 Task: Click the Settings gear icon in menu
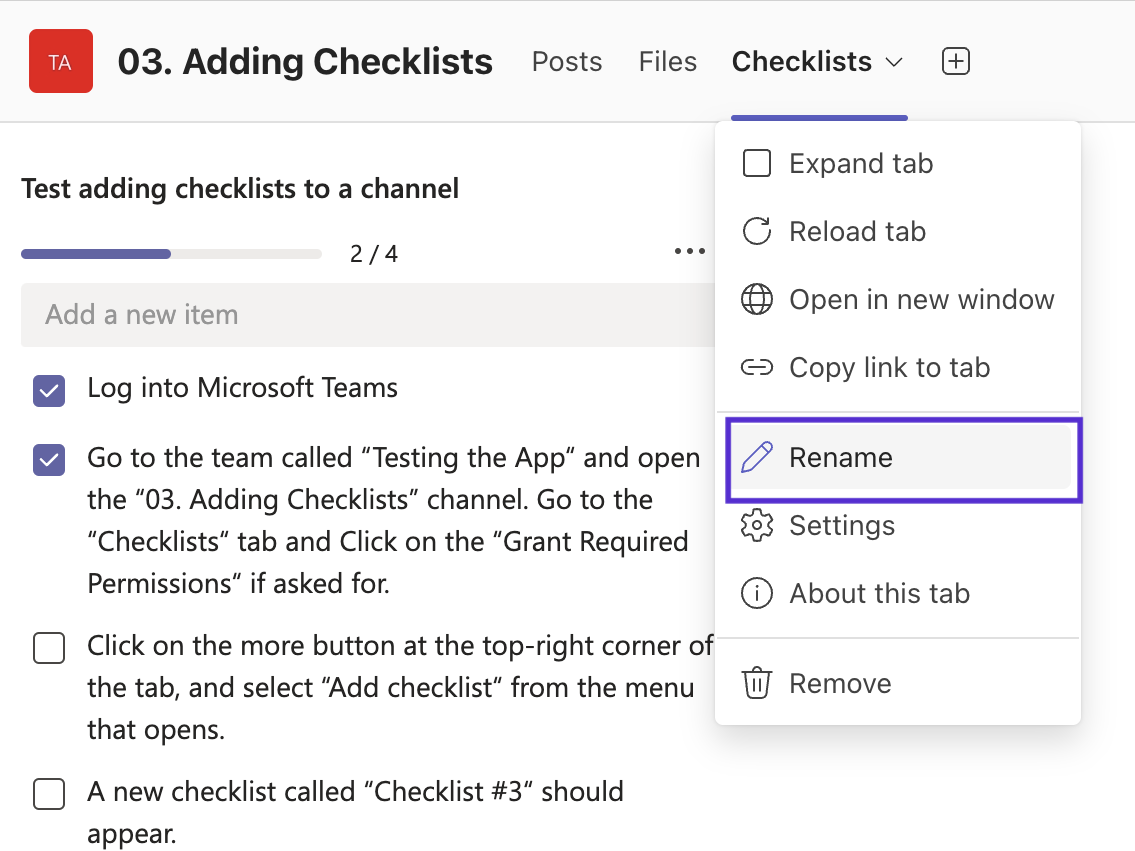(757, 526)
